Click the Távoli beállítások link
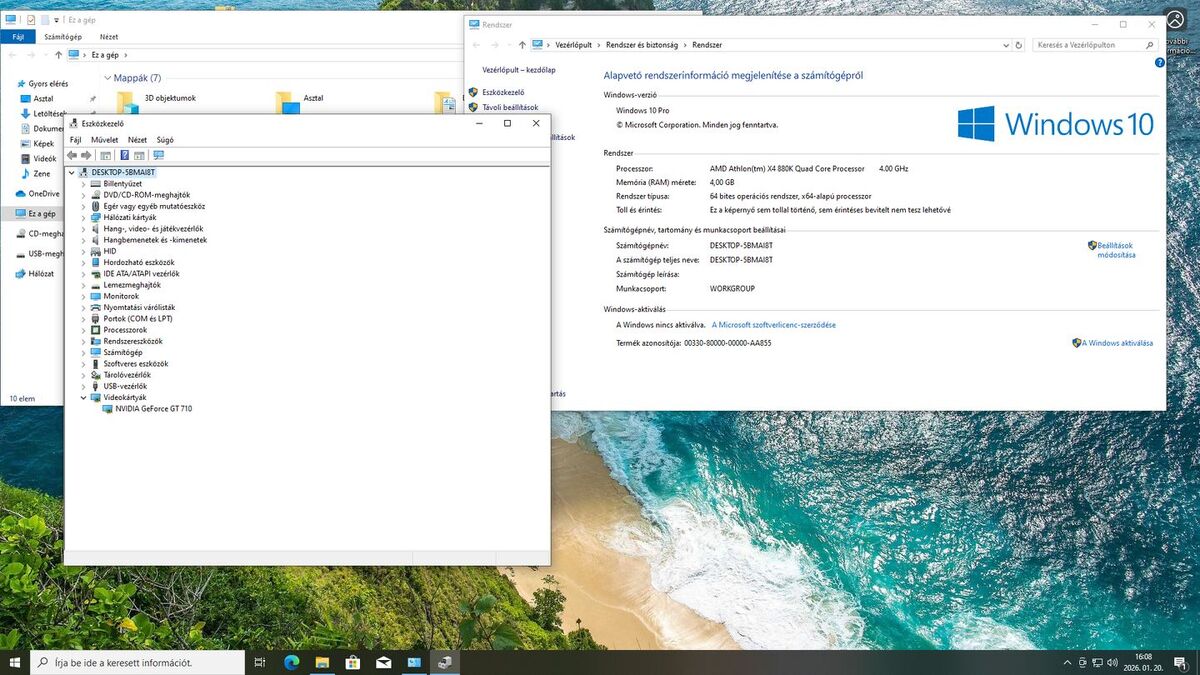Viewport: 1200px width, 675px height. (x=510, y=107)
